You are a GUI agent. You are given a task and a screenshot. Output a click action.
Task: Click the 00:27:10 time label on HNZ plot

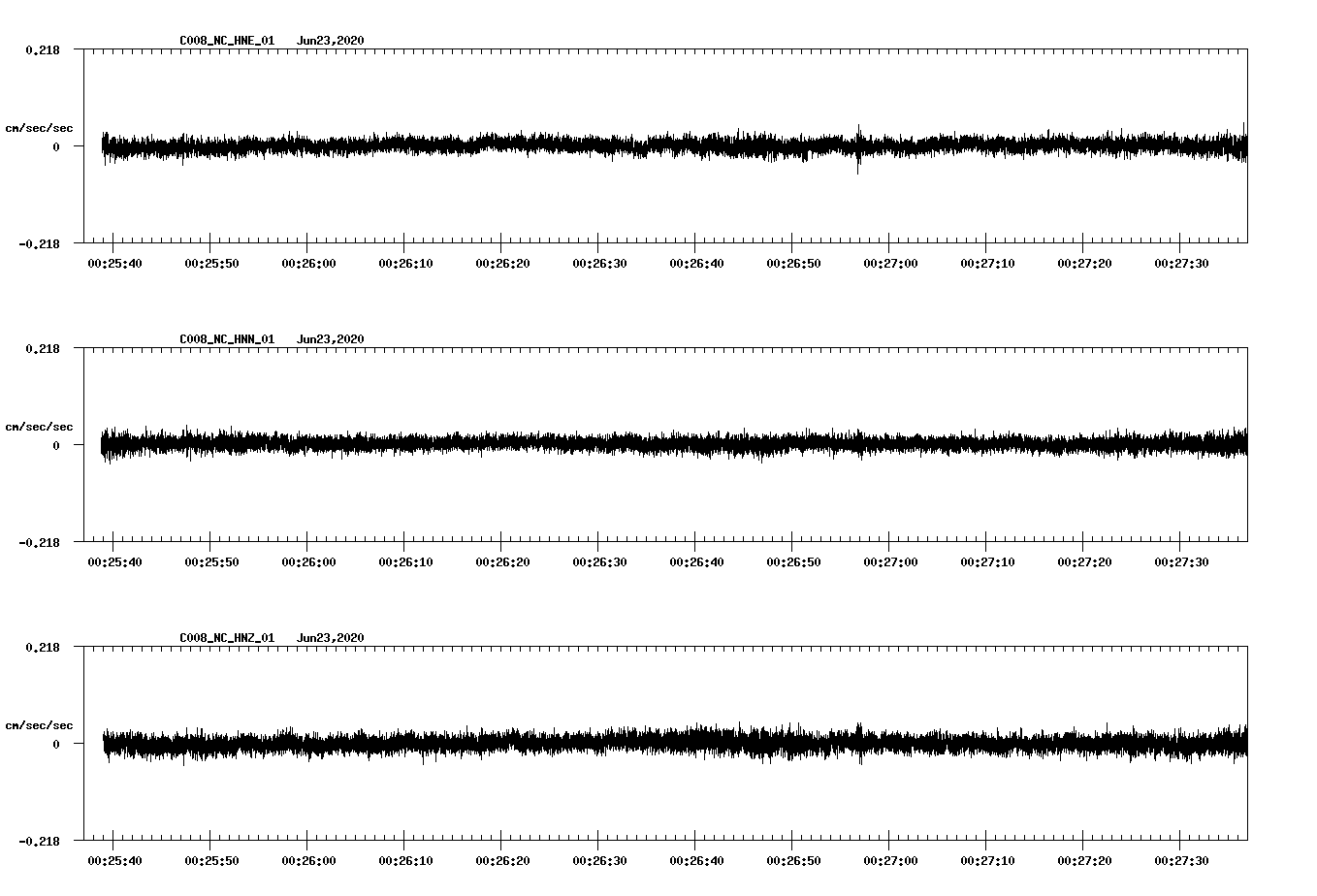point(987,861)
